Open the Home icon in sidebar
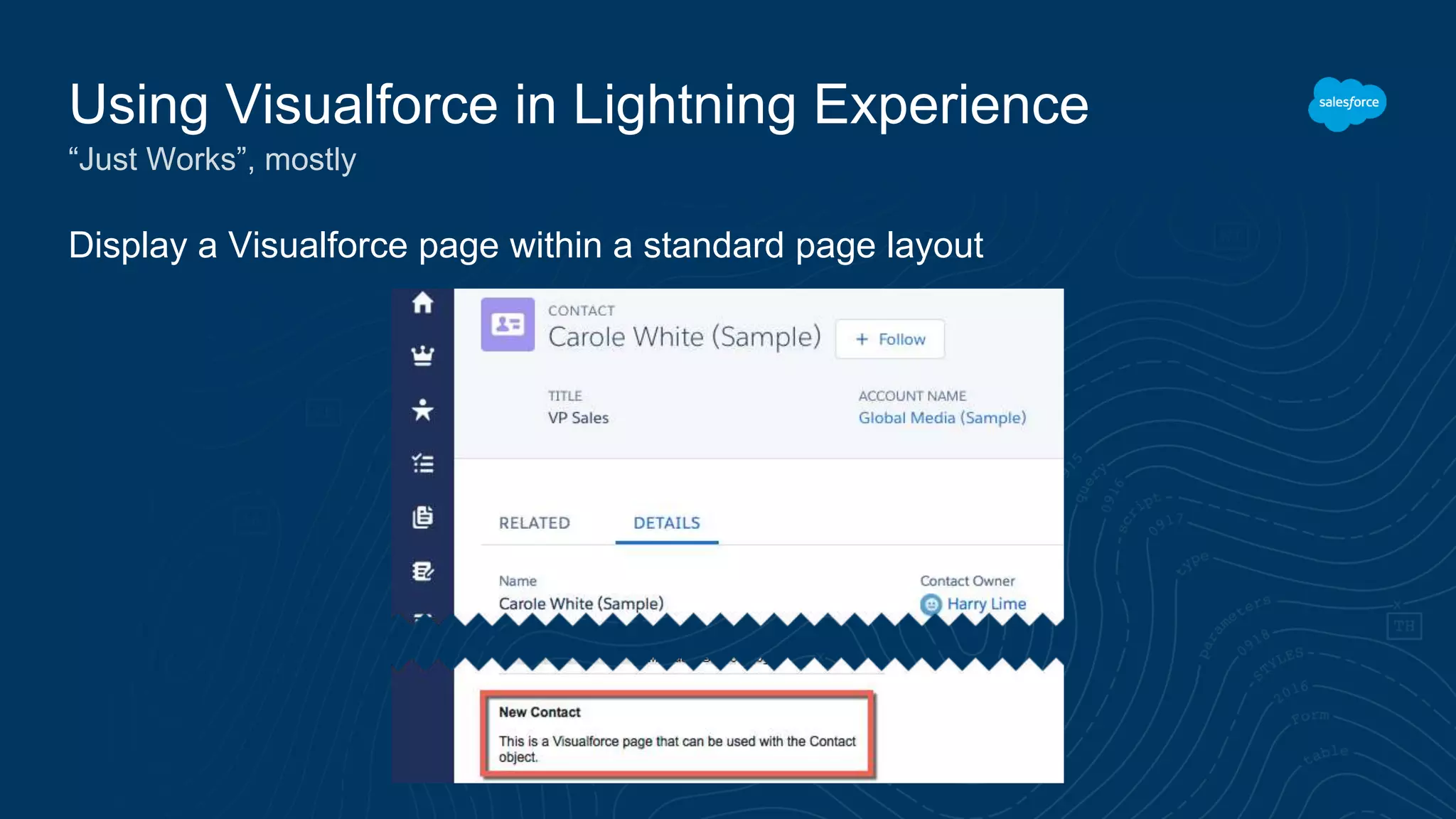The width and height of the screenshot is (1456, 819). [x=422, y=304]
